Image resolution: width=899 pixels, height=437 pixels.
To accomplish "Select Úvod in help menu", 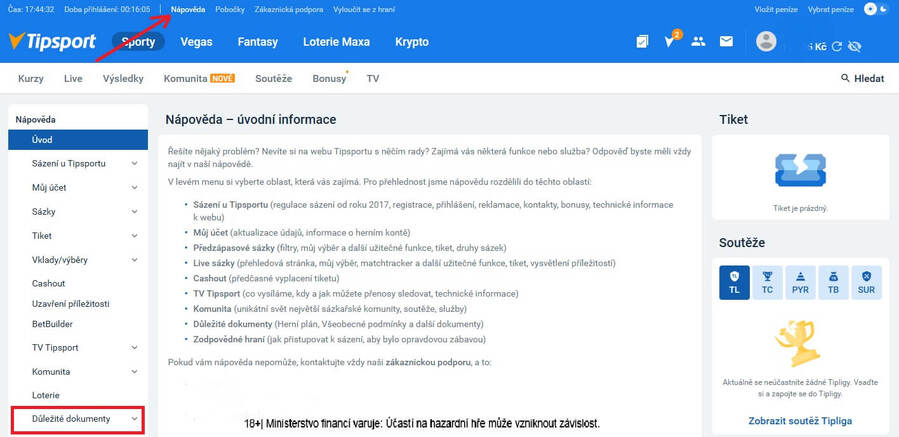I will [x=78, y=139].
